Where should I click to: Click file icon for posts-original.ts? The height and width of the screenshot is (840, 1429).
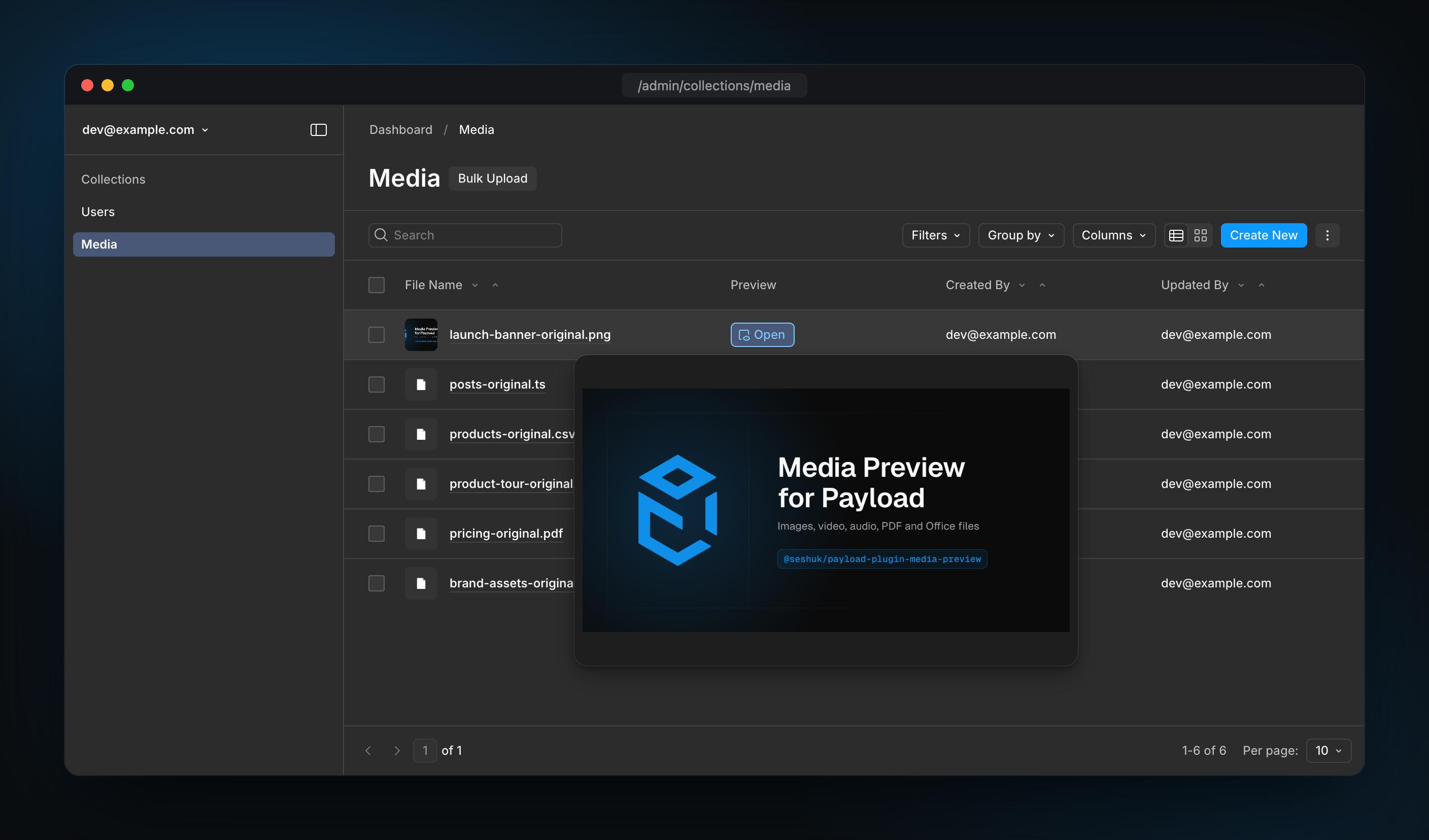pos(421,384)
